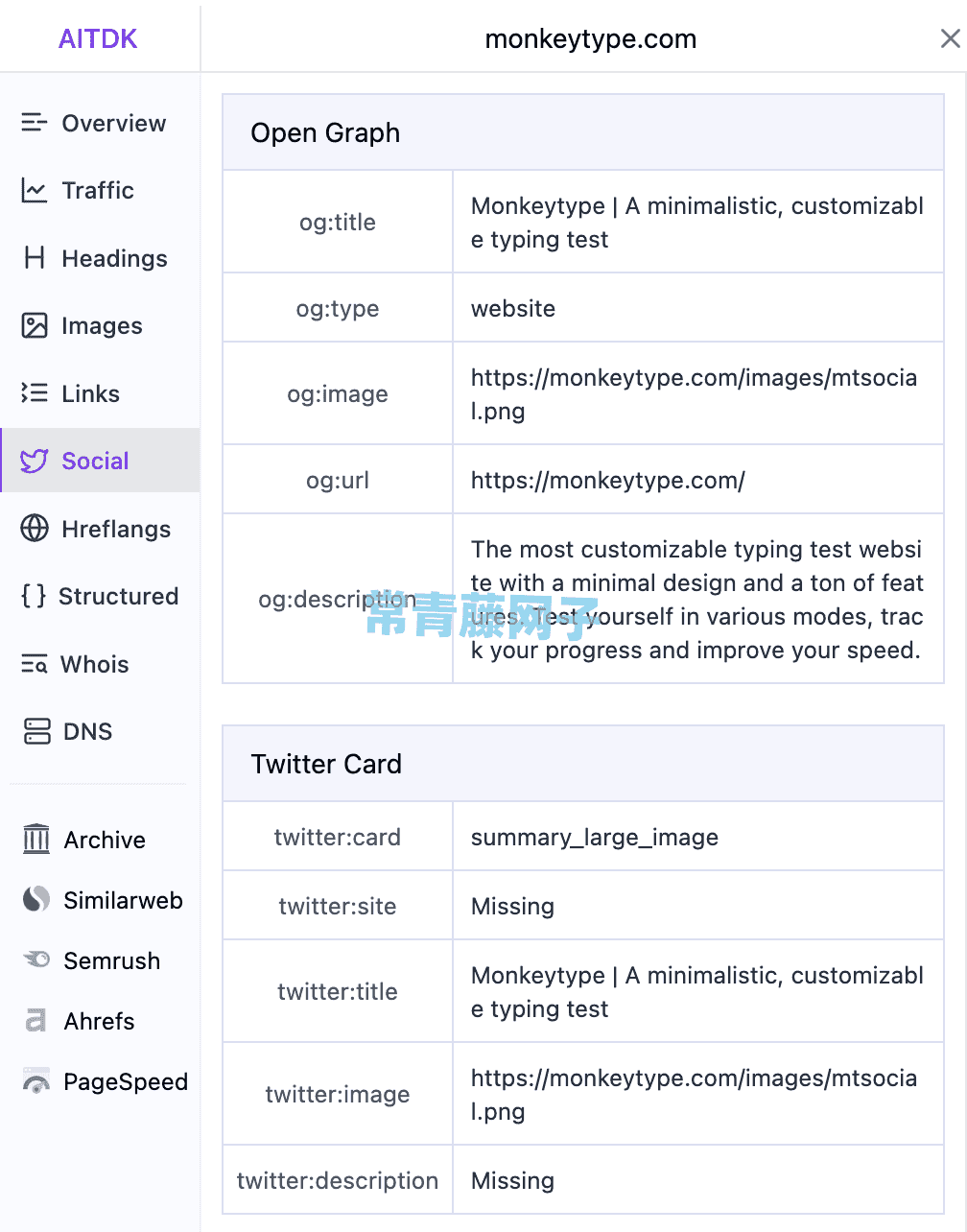The image size is (967, 1232).
Task: Click the Twitter Card section header
Action: click(x=583, y=764)
